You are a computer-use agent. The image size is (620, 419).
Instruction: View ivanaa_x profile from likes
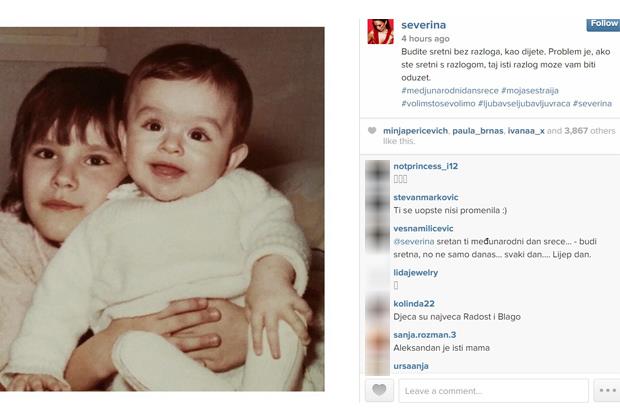pos(526,131)
